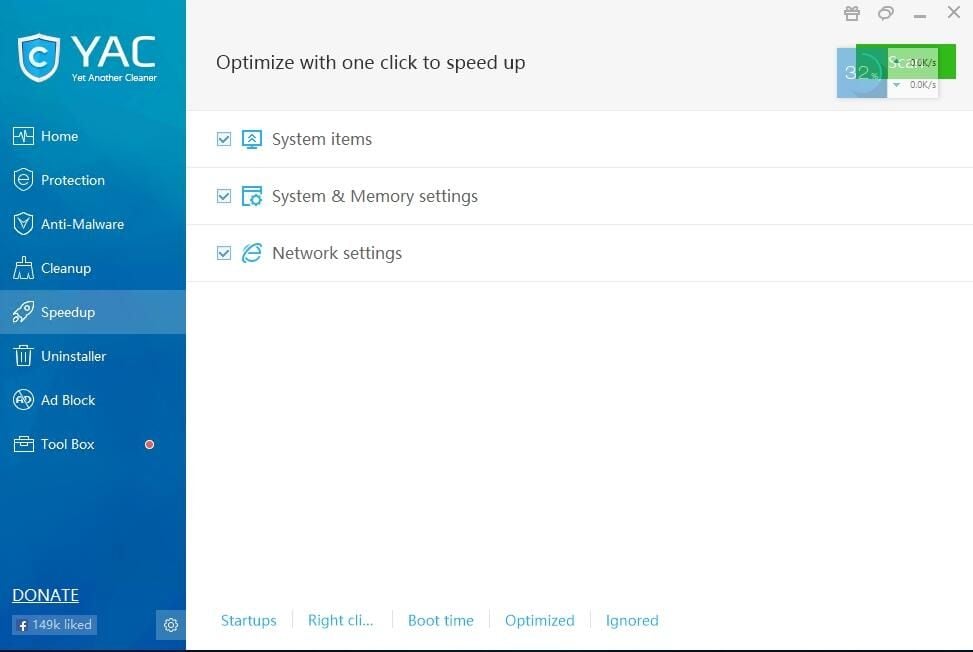Screen dimensions: 973x652
Task: Click the Uninstaller trash can icon
Action: (24, 356)
